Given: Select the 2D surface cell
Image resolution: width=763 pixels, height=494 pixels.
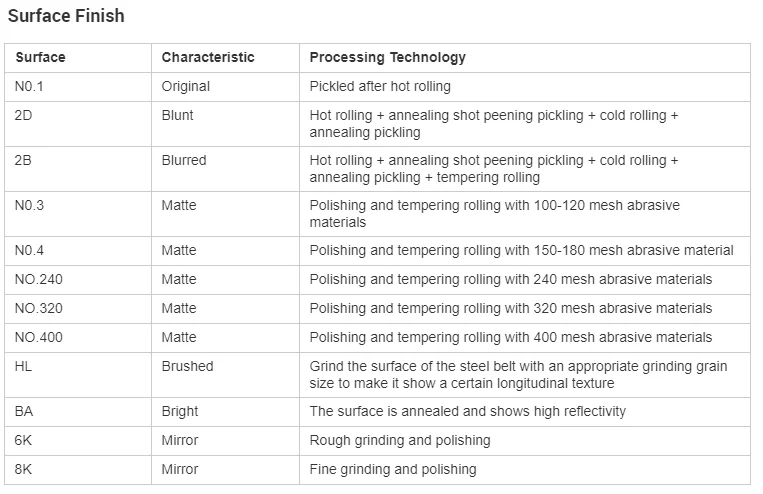Looking at the screenshot, I should [24, 116].
